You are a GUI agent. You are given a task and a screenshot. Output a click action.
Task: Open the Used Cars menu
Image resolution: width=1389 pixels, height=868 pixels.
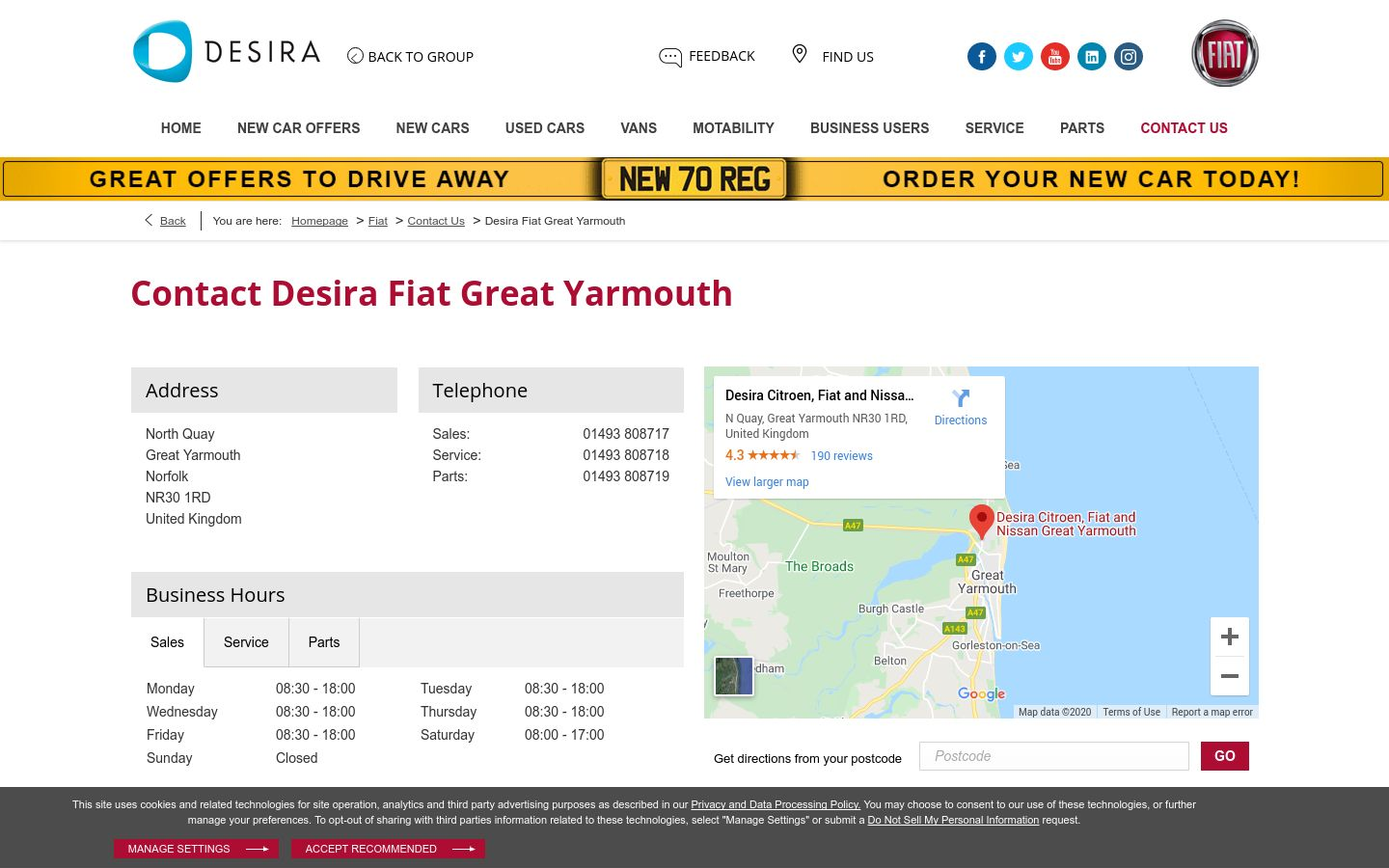pos(545,128)
